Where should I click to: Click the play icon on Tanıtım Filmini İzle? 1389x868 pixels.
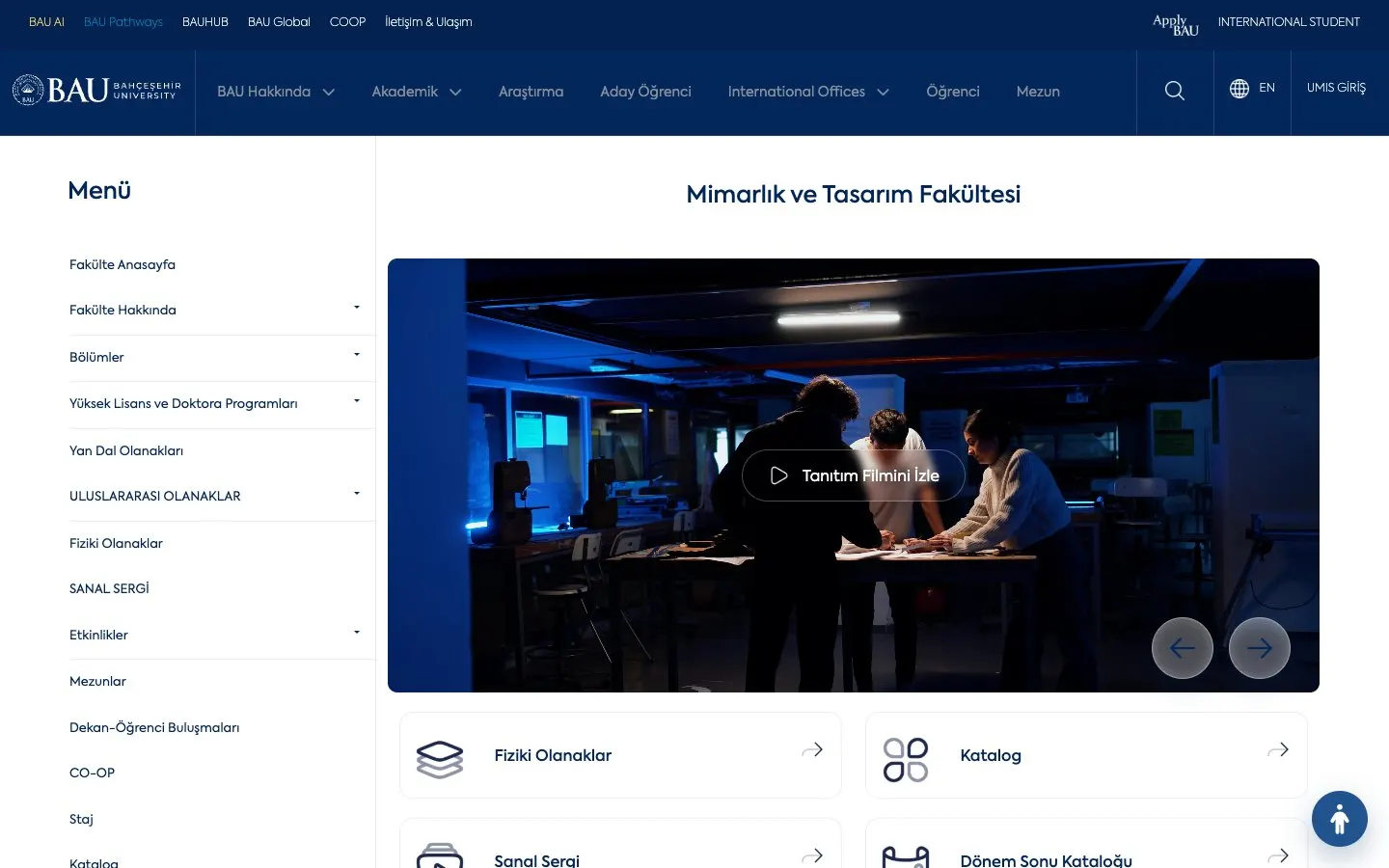[778, 475]
